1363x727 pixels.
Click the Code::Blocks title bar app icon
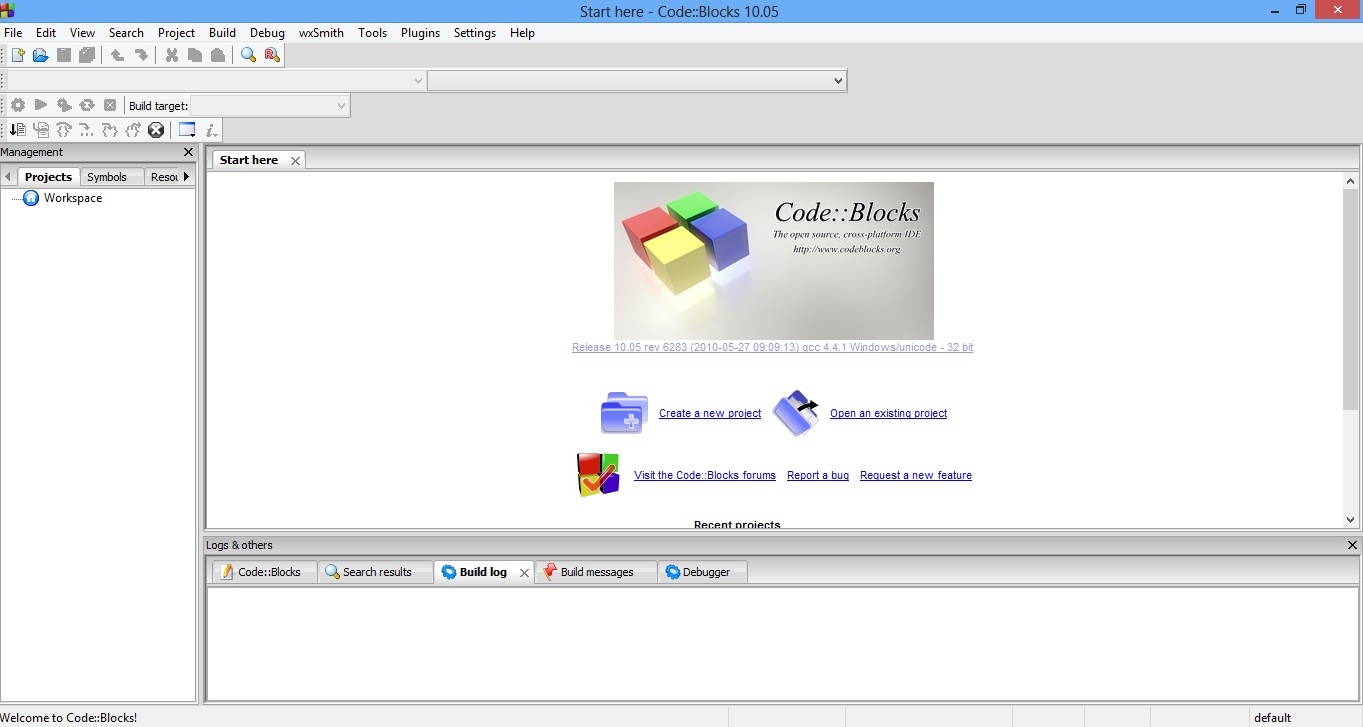click(8, 10)
